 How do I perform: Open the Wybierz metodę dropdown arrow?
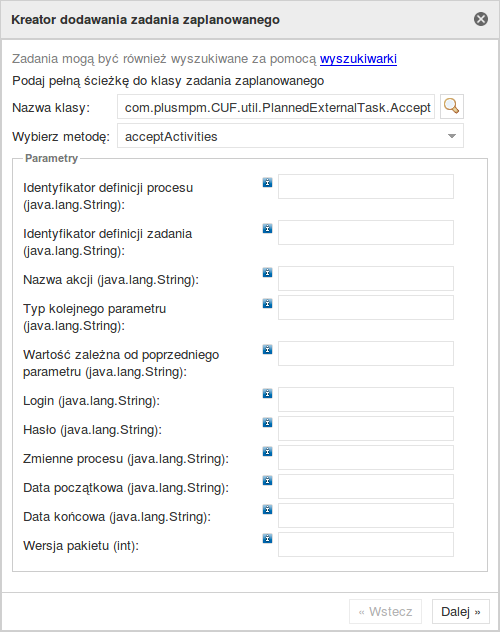coord(452,136)
